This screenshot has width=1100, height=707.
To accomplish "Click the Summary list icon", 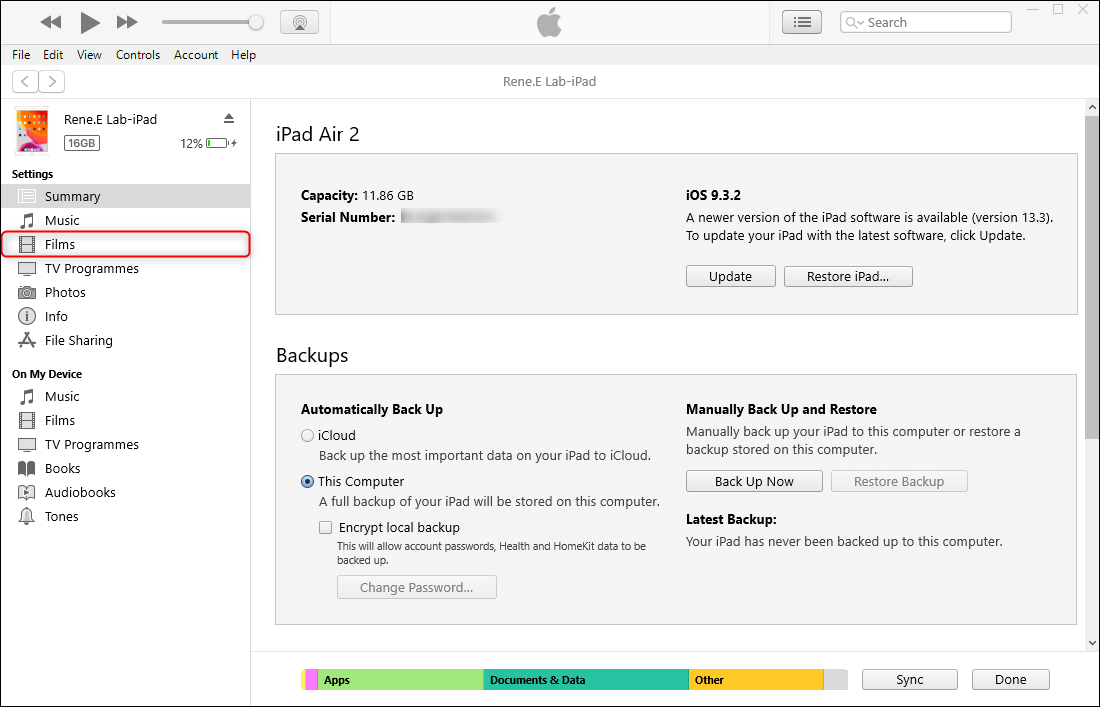I will point(27,196).
